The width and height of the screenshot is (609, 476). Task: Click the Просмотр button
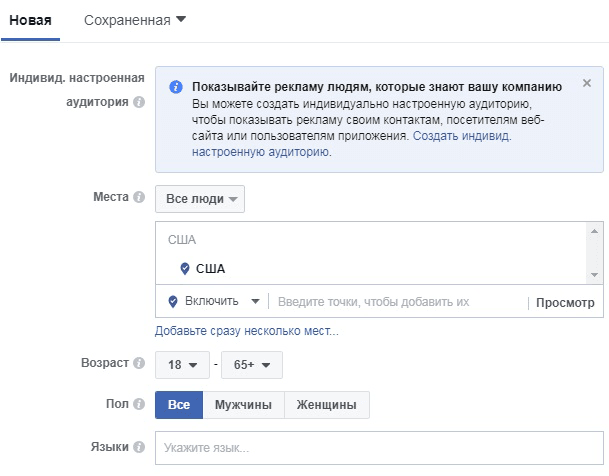pyautogui.click(x=565, y=302)
